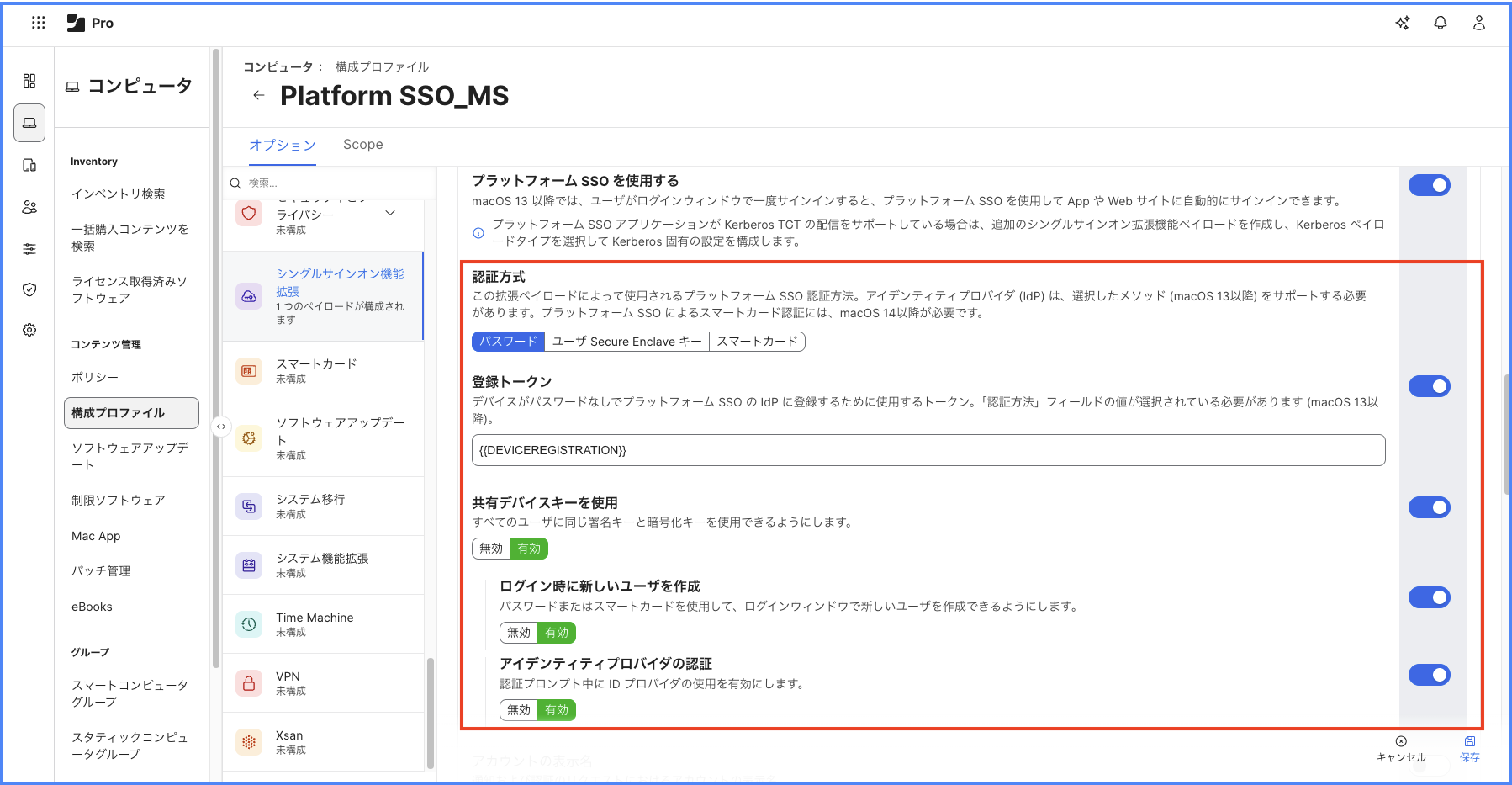
Task: Open the app launcher grid icon
Action: pyautogui.click(x=38, y=23)
